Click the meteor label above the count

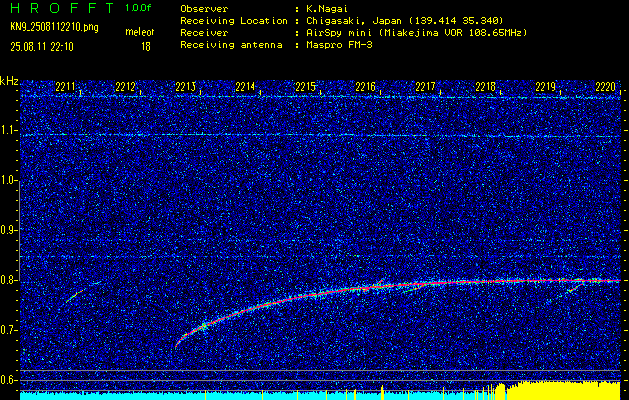pyautogui.click(x=140, y=32)
